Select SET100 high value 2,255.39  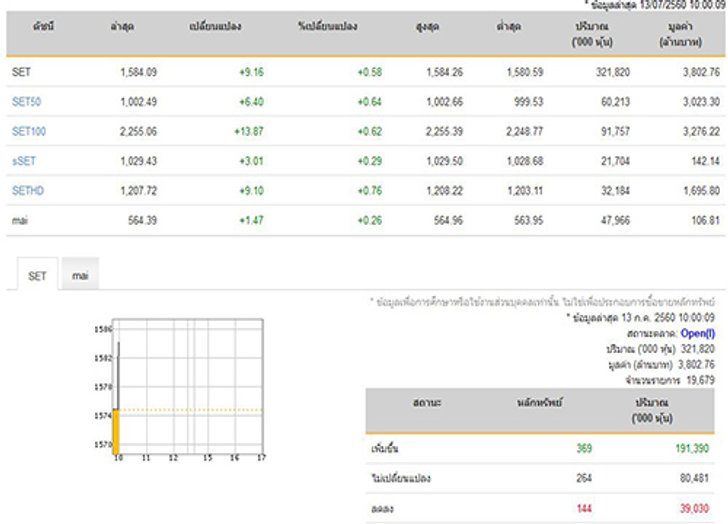[444, 131]
